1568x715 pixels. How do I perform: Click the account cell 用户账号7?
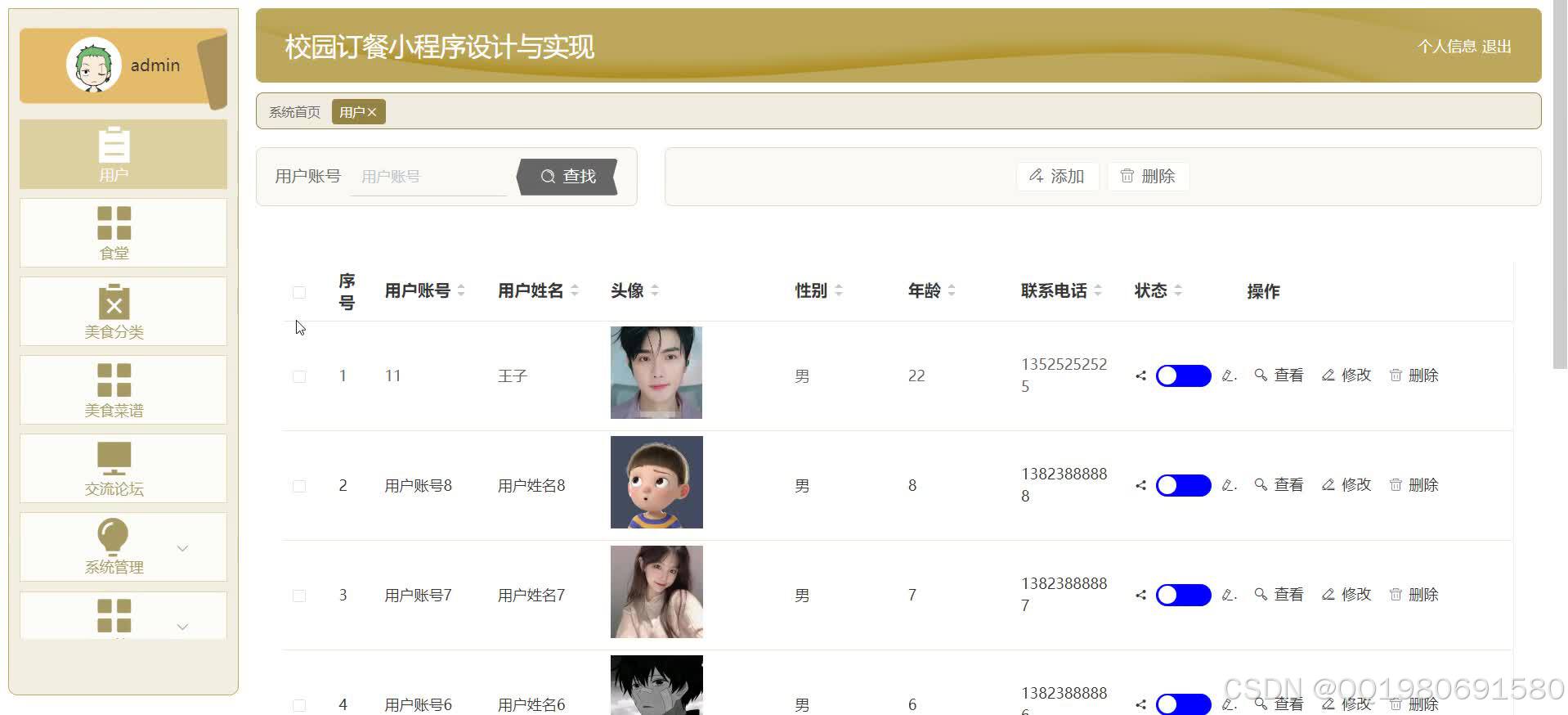419,596
